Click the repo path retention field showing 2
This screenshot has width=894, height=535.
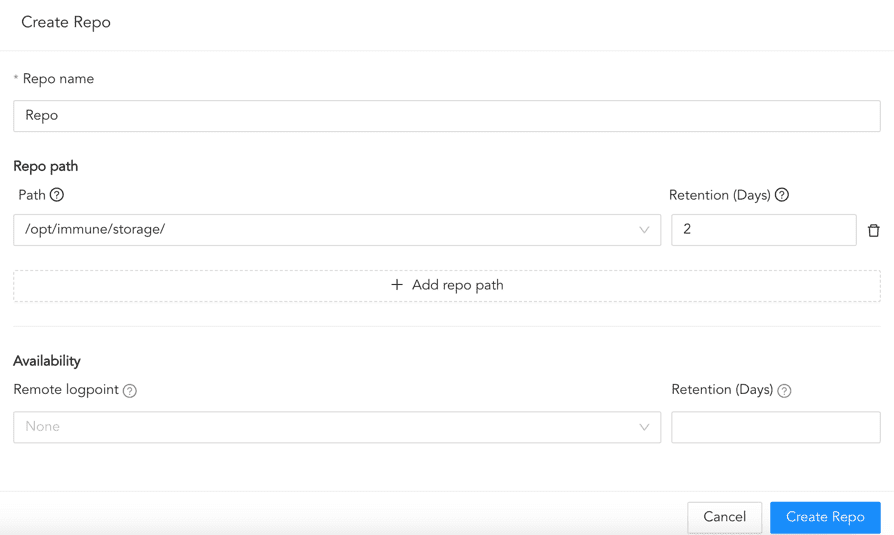pyautogui.click(x=763, y=230)
